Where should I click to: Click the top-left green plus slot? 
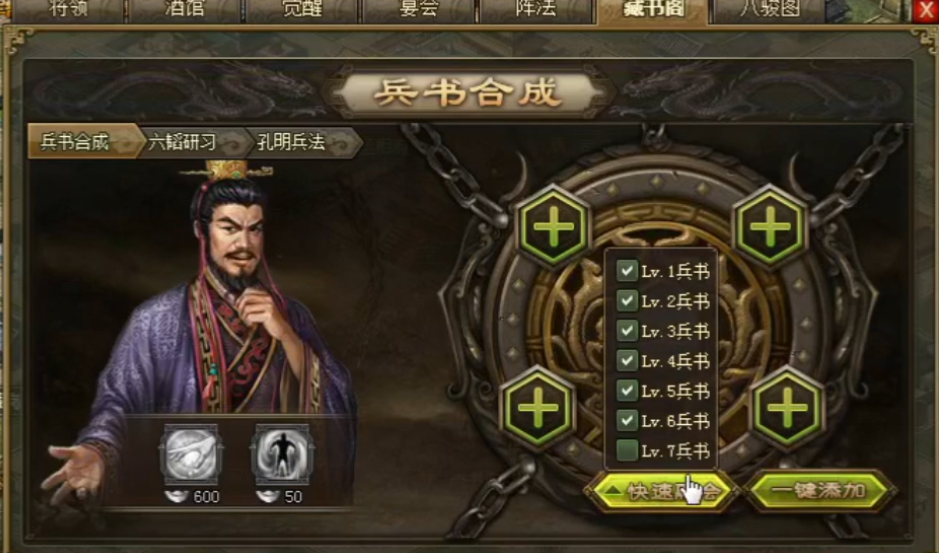pyautogui.click(x=553, y=226)
